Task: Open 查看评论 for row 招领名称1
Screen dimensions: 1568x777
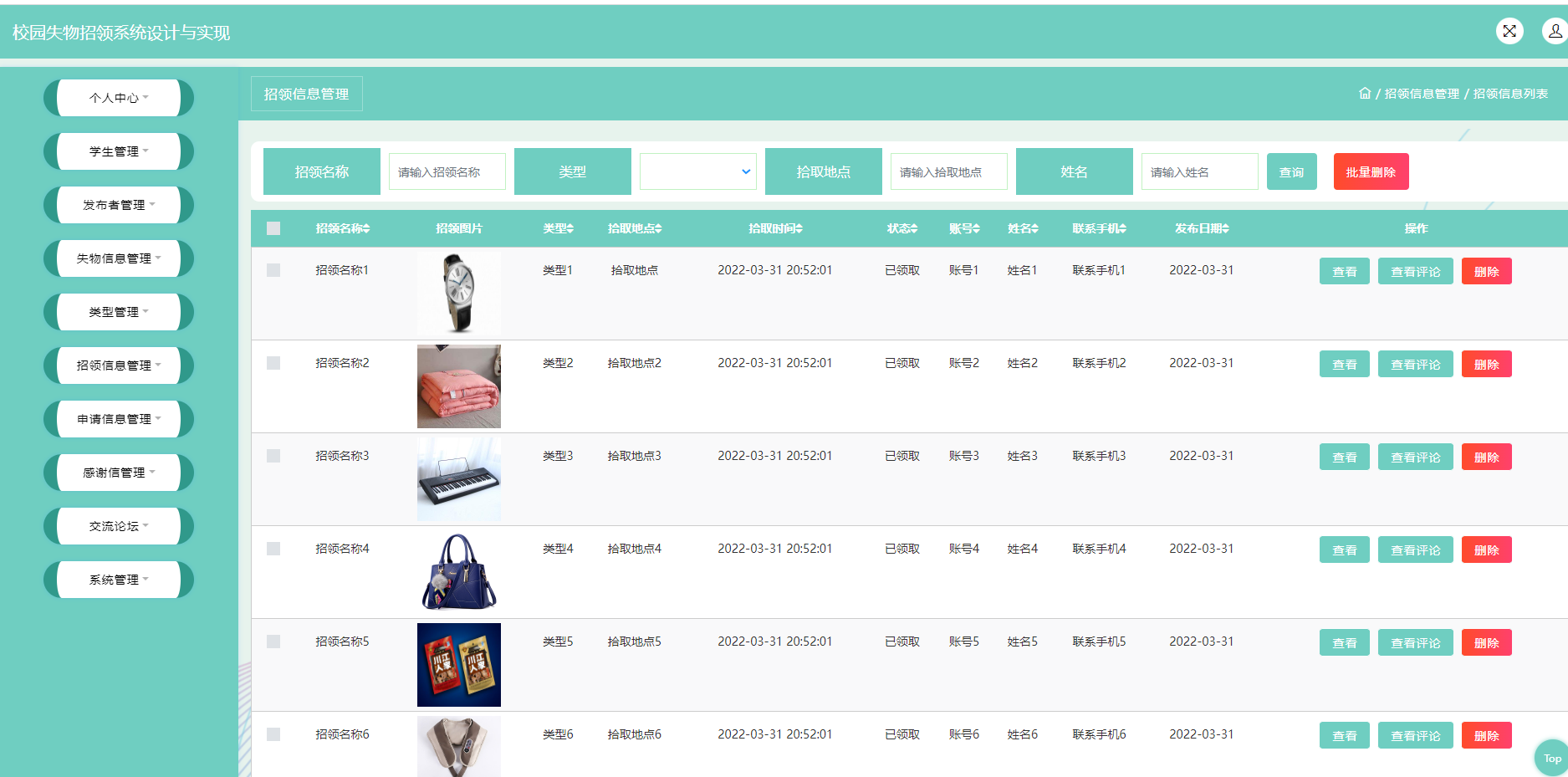Action: [x=1416, y=271]
